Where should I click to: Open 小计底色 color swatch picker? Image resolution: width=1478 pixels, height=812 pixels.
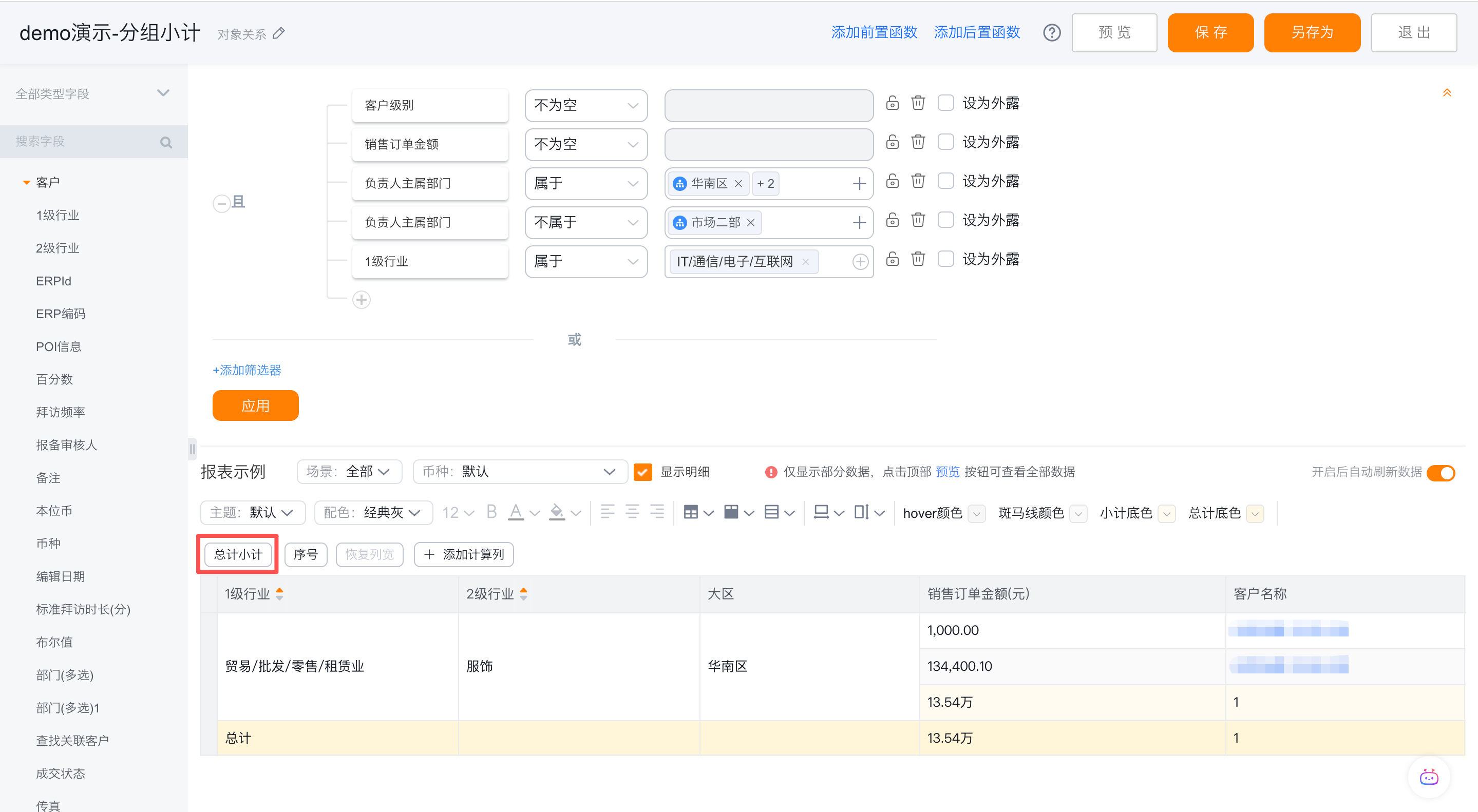coord(1166,513)
